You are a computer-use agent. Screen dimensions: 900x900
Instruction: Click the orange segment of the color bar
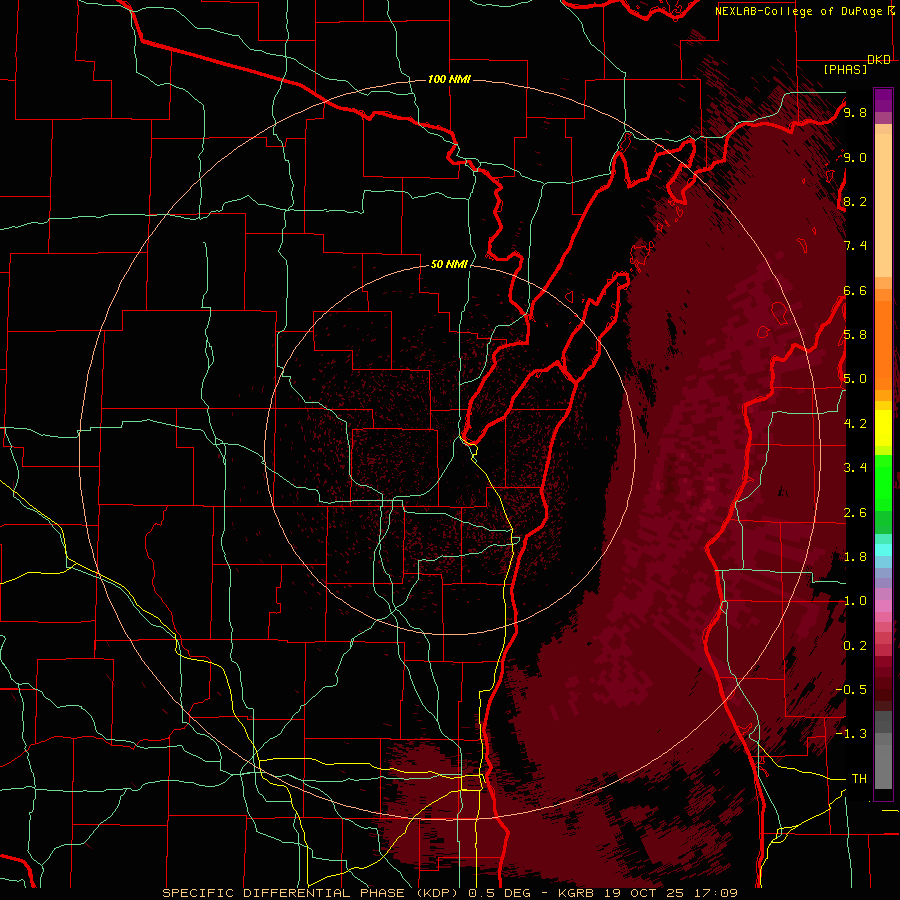tap(883, 344)
